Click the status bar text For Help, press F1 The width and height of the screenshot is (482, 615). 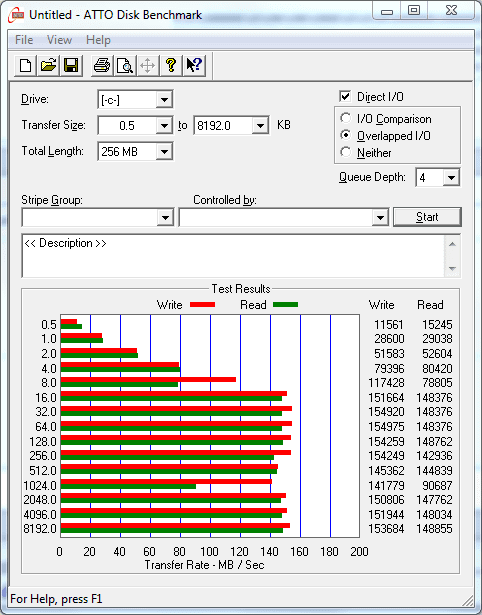point(56,599)
